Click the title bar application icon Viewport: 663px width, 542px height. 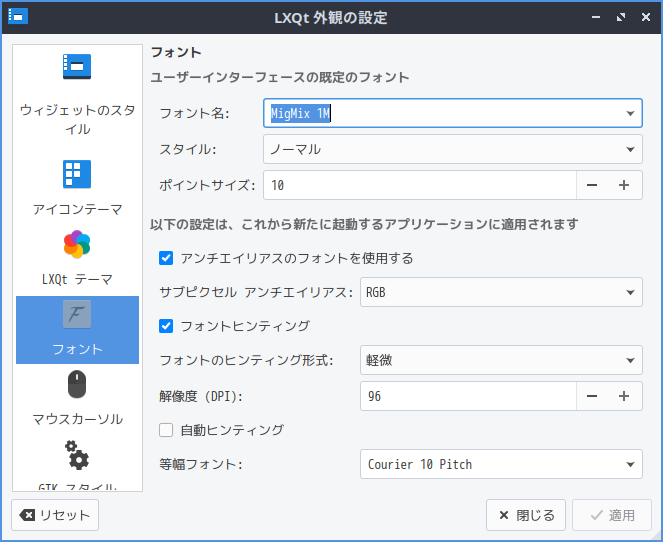pos(18,17)
